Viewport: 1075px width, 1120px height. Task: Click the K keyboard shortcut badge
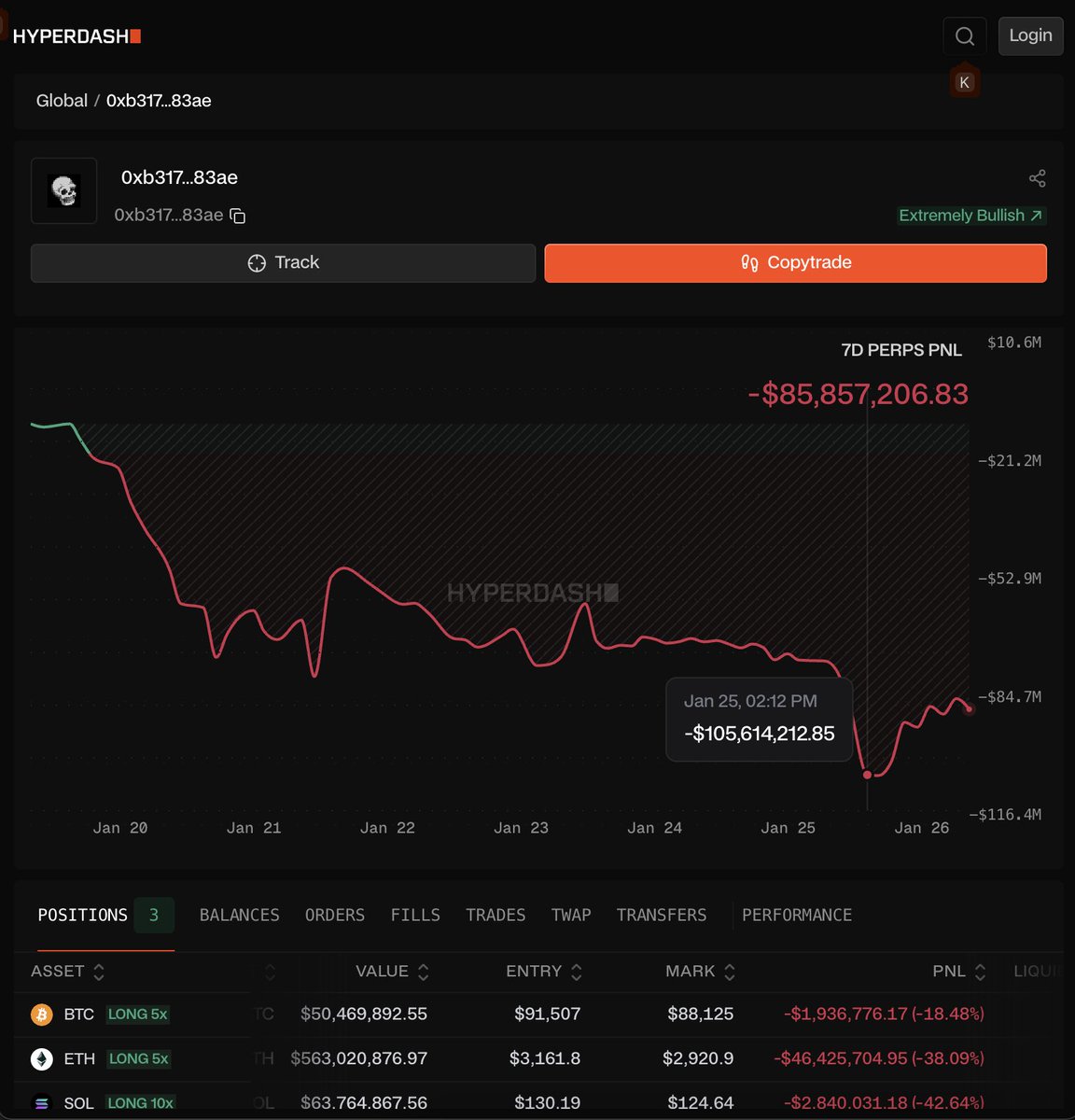965,82
